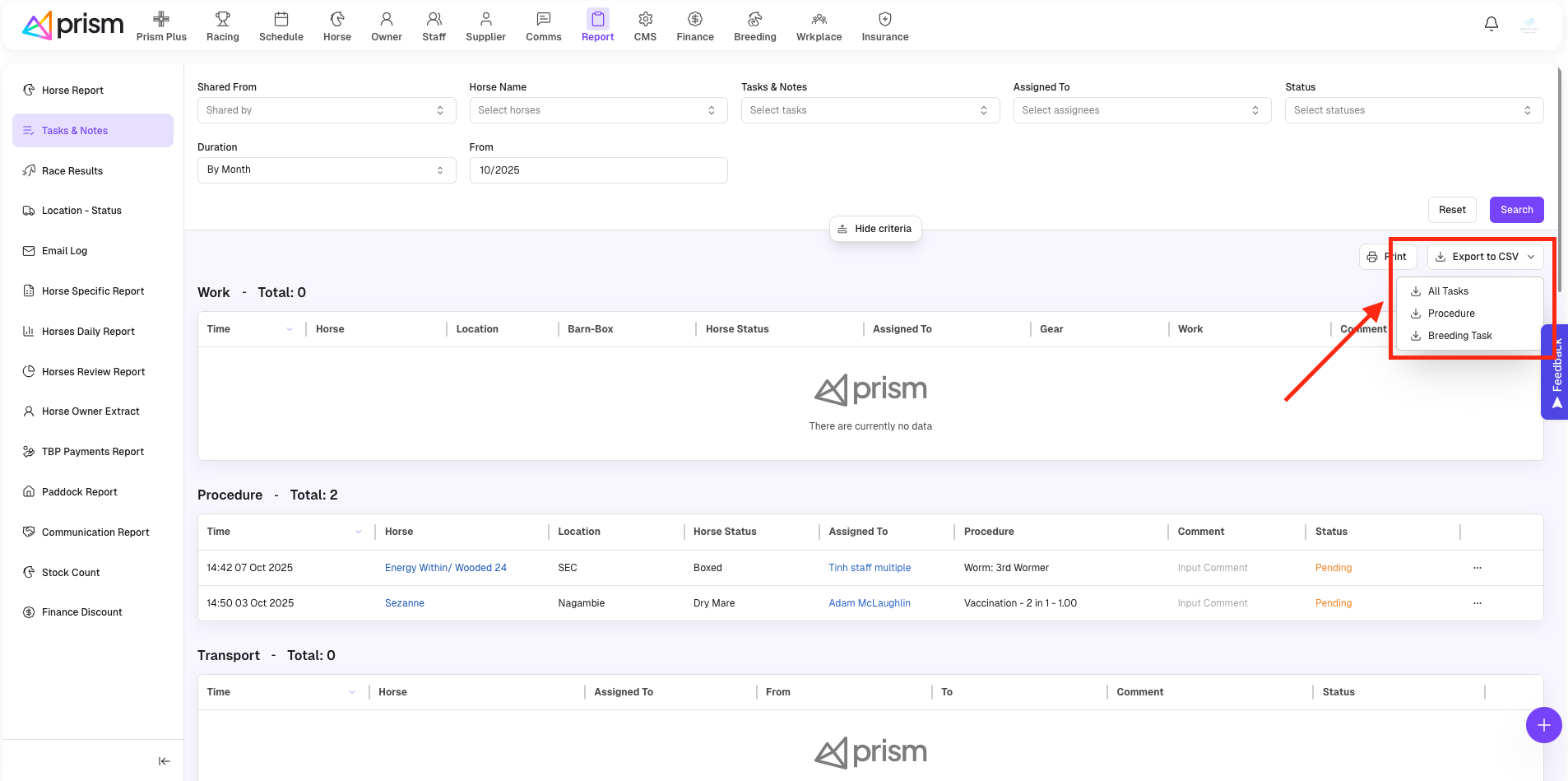Collapse the left sidebar panel
Image resolution: width=1568 pixels, height=781 pixels.
[164, 761]
